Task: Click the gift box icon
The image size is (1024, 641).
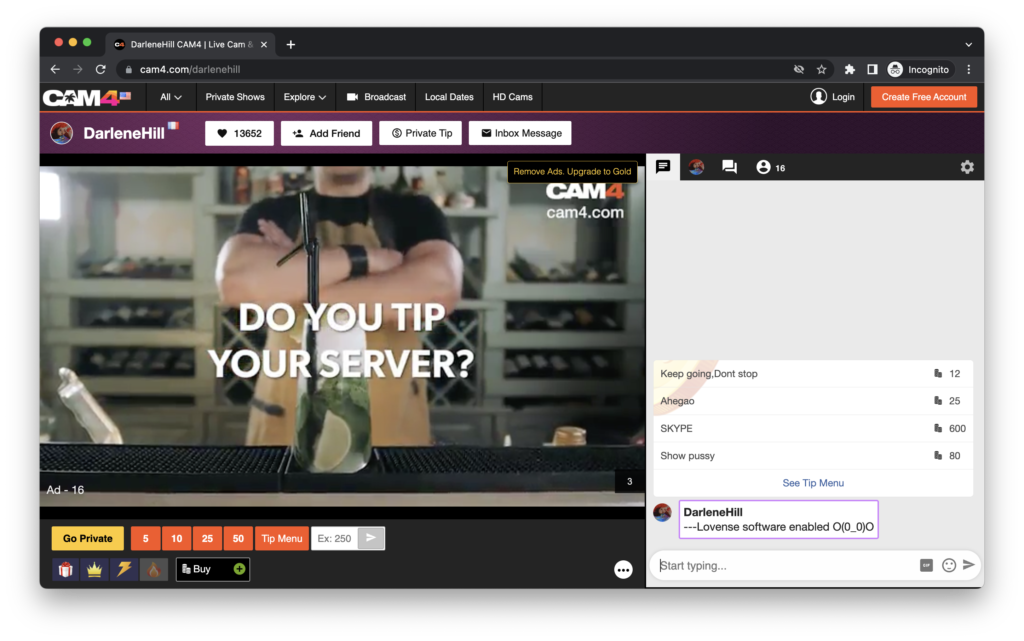Action: (x=65, y=570)
